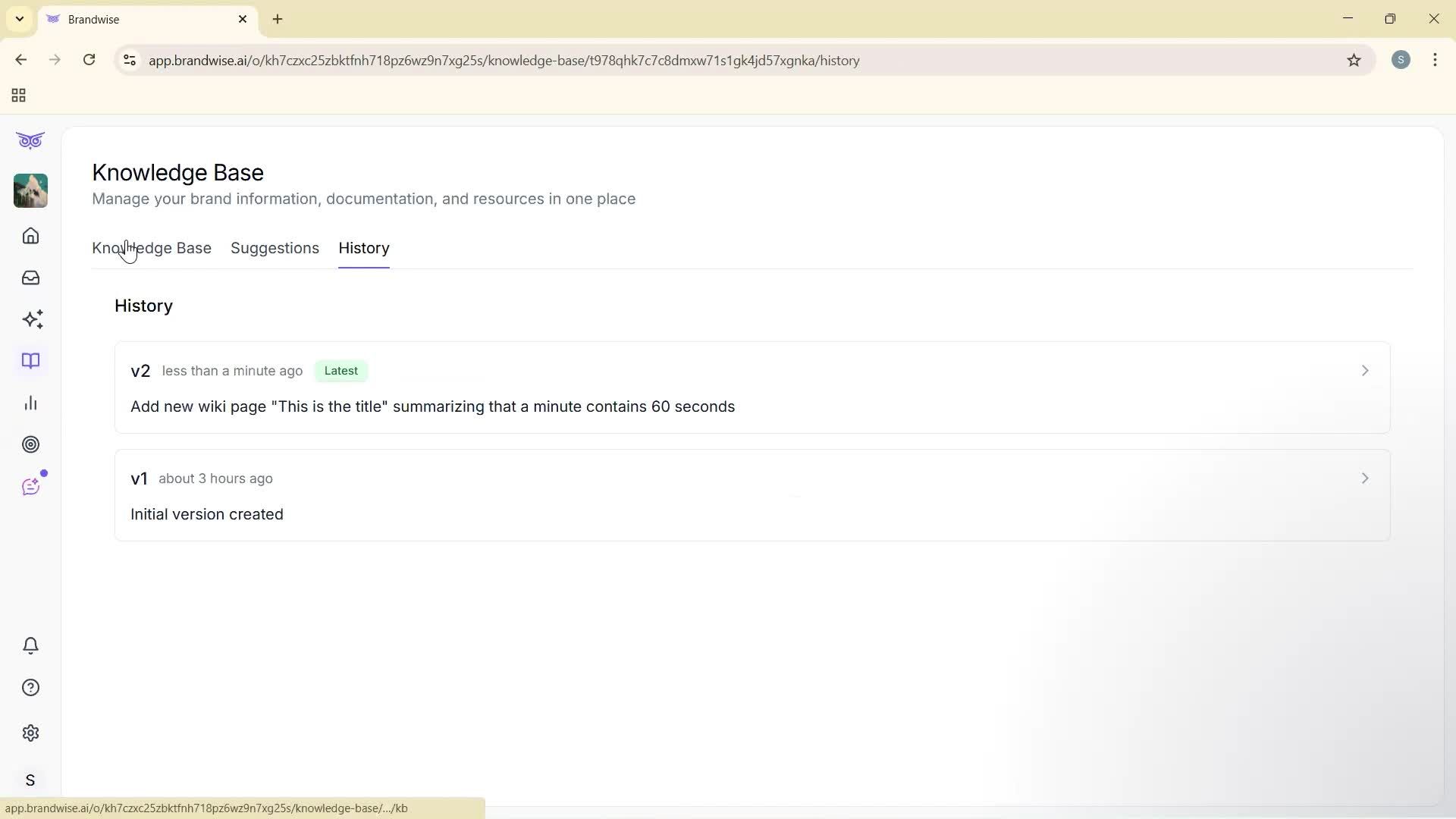
Task: Open the Inbox from the sidebar
Action: click(x=30, y=278)
